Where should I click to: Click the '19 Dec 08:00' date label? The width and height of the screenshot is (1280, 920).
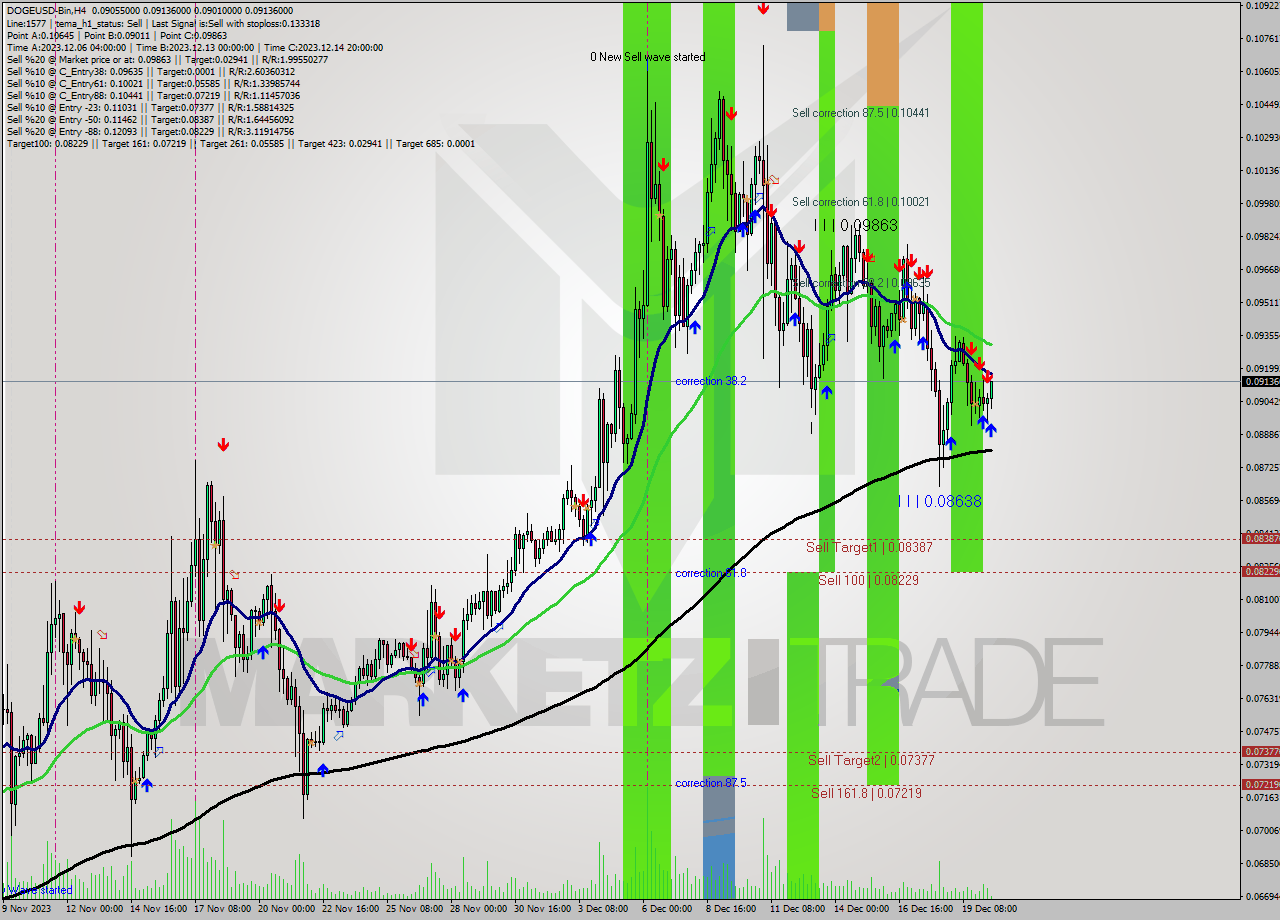[989, 909]
